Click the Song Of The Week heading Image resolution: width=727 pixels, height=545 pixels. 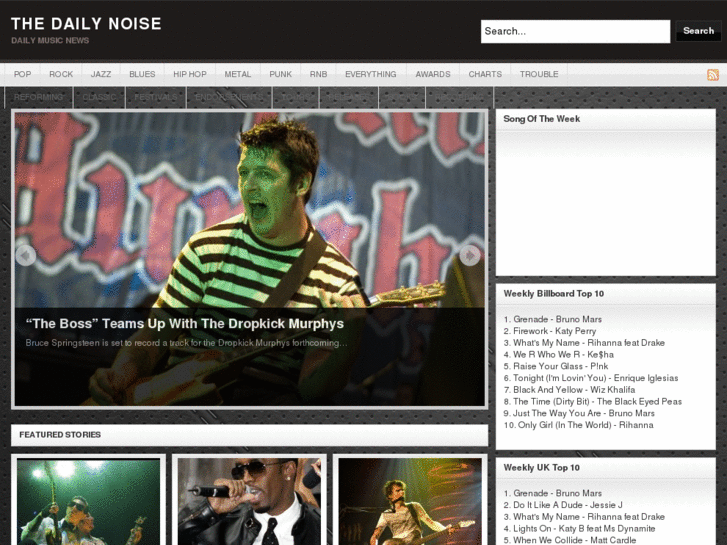pyautogui.click(x=542, y=119)
